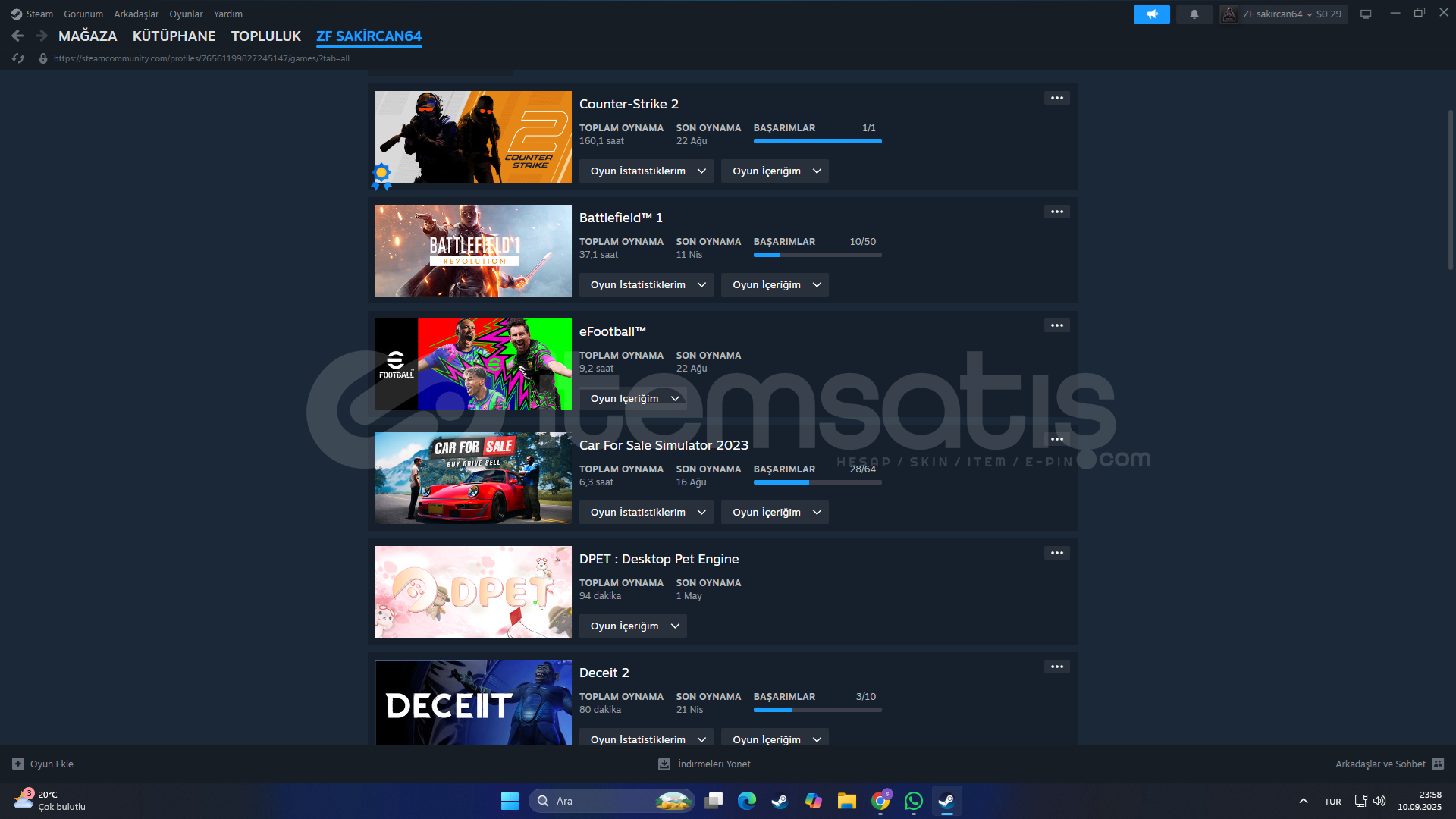
Task: Click Counter-Strike 2 achievements progress bar
Action: tap(817, 141)
